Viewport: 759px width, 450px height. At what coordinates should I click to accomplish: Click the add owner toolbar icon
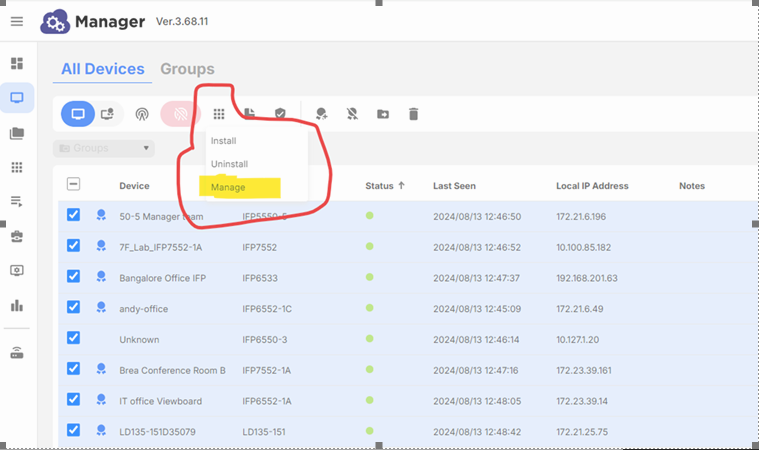(x=321, y=114)
